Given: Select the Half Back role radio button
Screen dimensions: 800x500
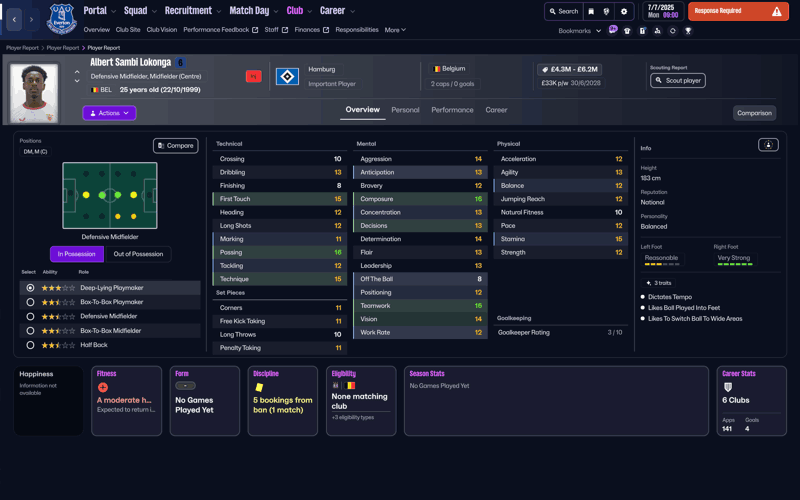Looking at the screenshot, I should 30,345.
